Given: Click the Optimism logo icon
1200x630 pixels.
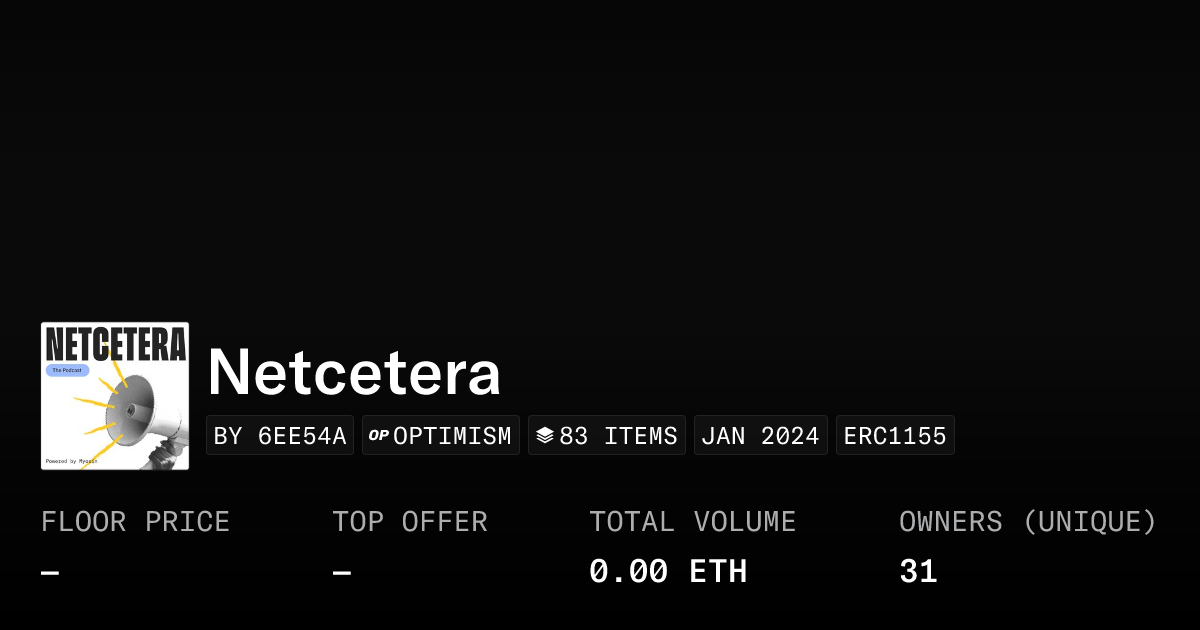Looking at the screenshot, I should [x=378, y=435].
